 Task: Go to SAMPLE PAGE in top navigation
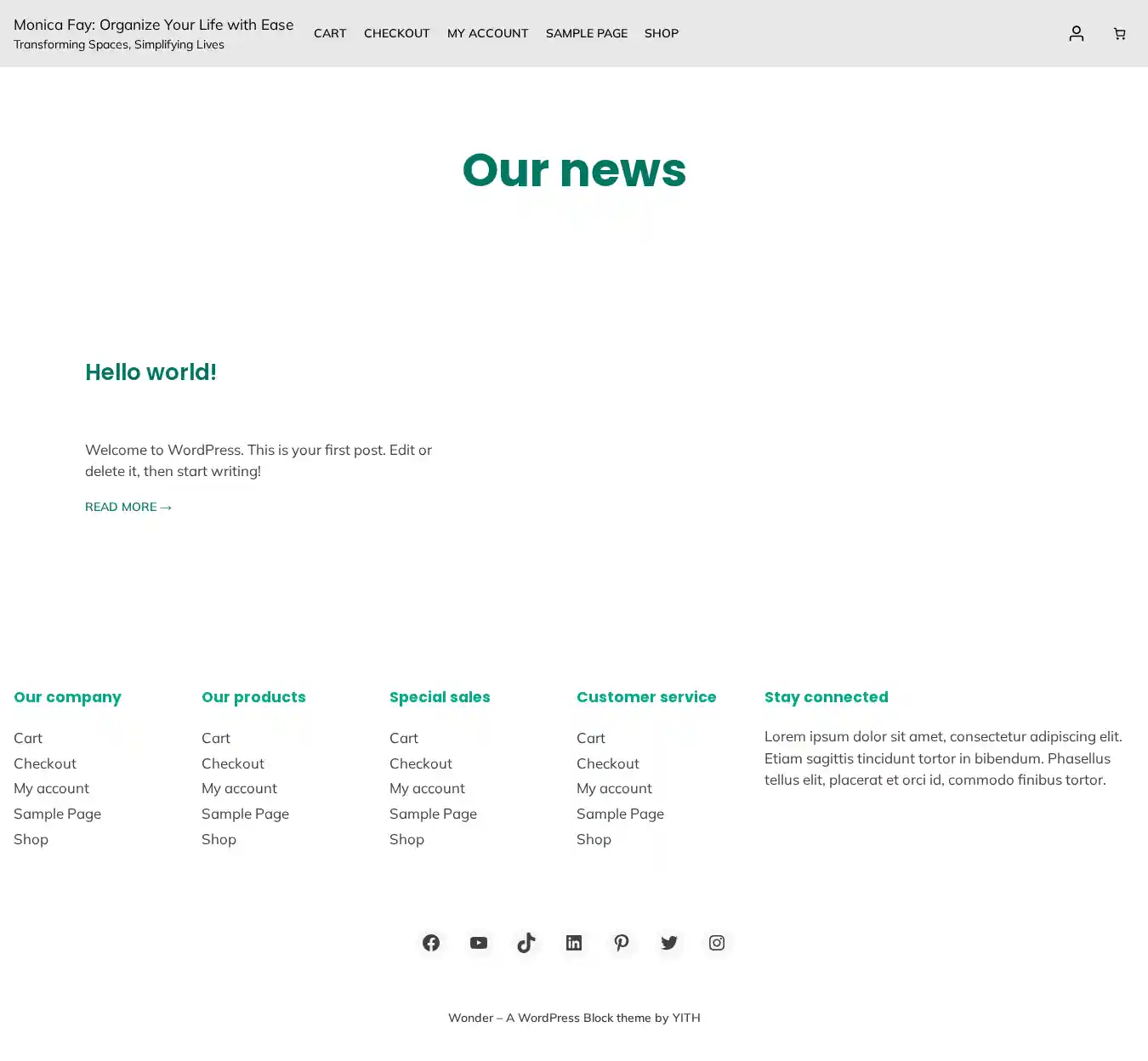(x=586, y=33)
